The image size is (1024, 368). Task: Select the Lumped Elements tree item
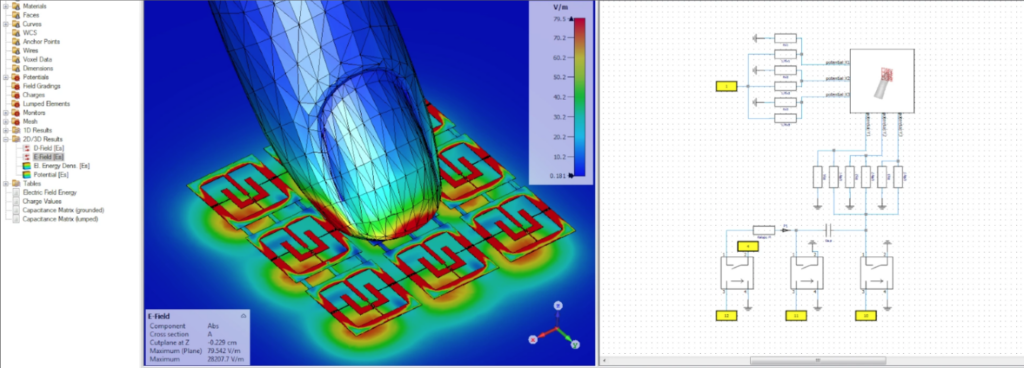point(46,104)
